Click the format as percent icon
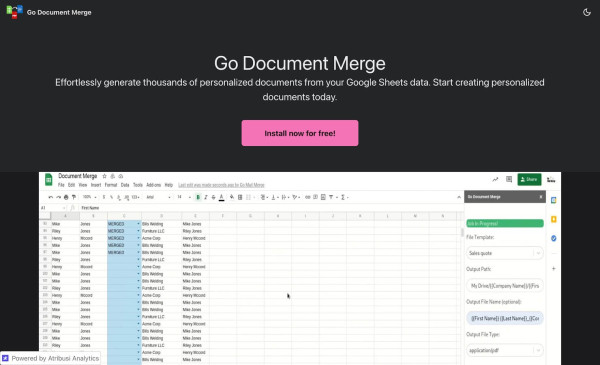The height and width of the screenshot is (365, 600). 111,197
